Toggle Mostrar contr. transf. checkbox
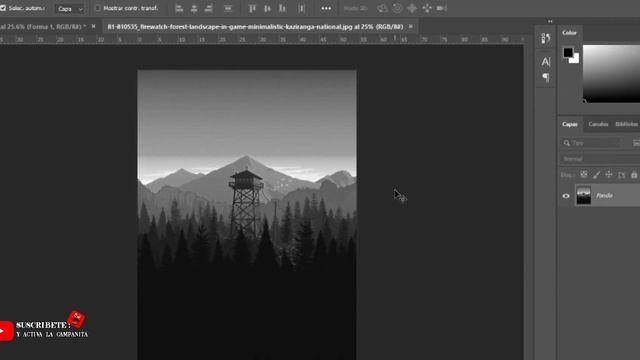This screenshot has width=640, height=360. tap(98, 8)
